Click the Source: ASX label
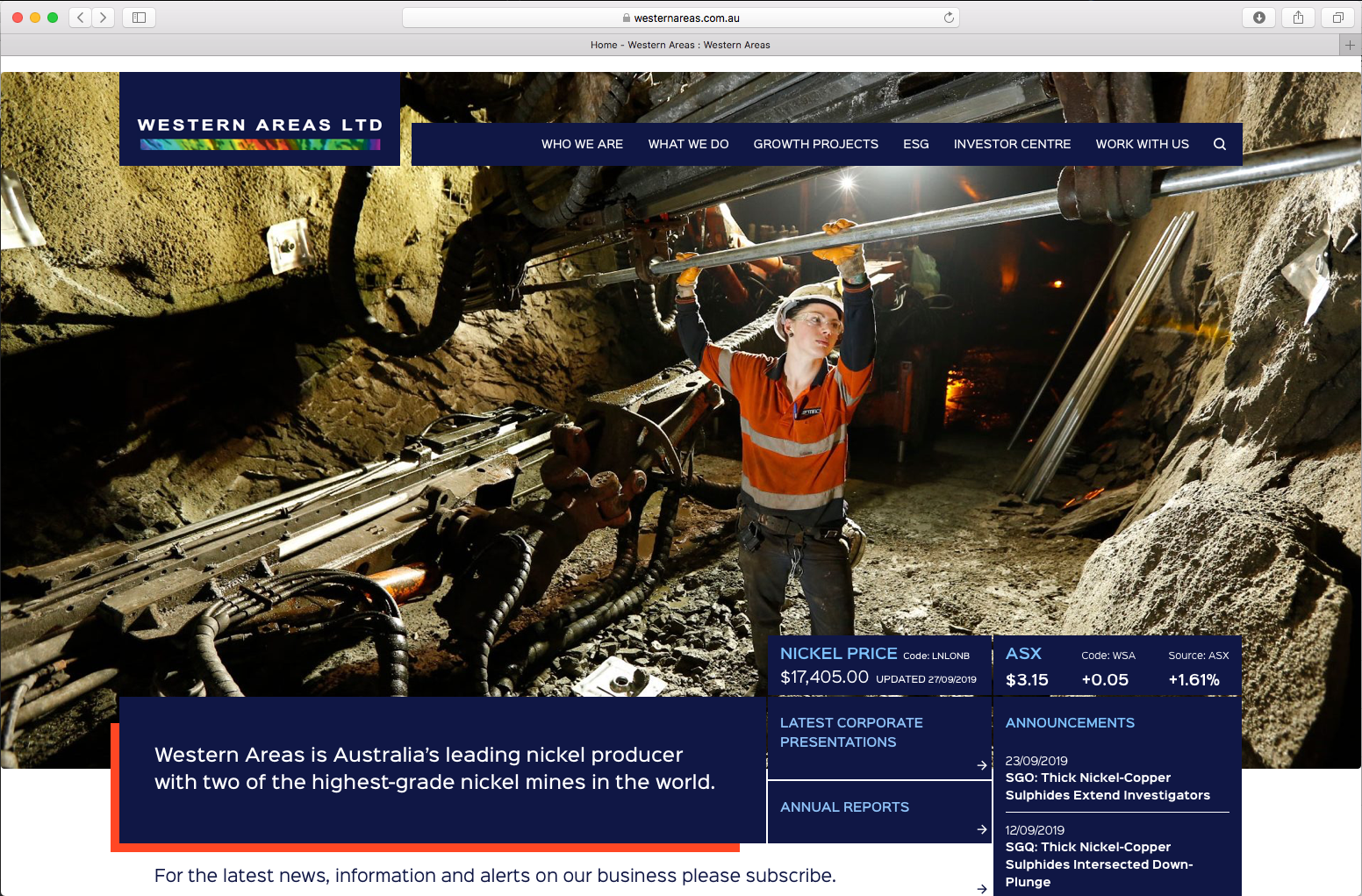The height and width of the screenshot is (896, 1362). [x=1198, y=656]
